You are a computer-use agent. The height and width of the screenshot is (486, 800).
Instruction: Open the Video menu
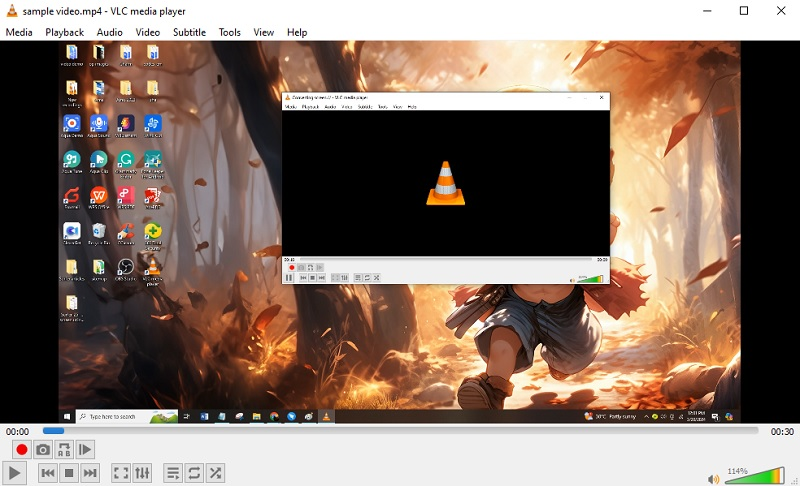147,32
